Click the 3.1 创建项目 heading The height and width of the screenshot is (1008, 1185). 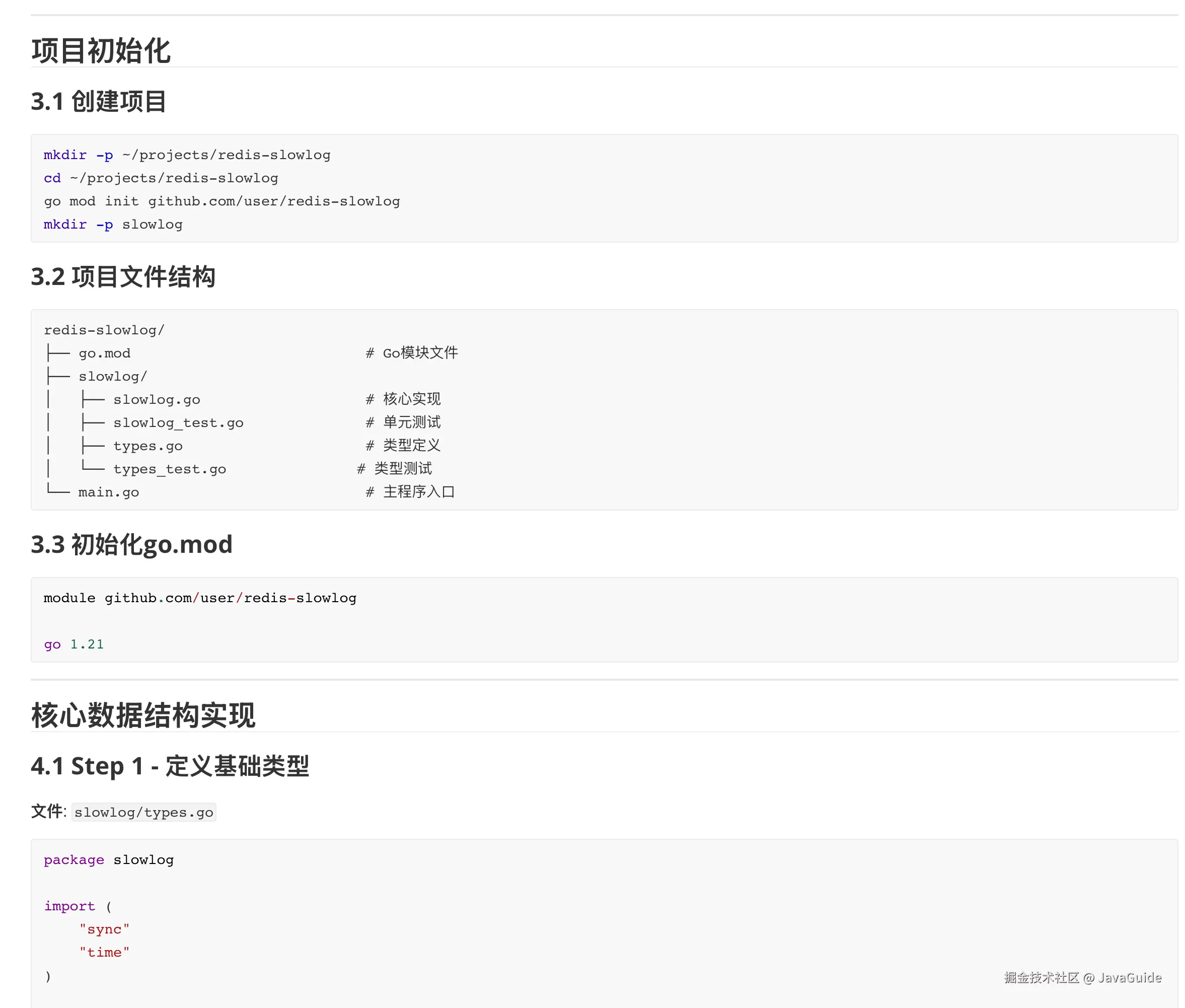point(98,102)
